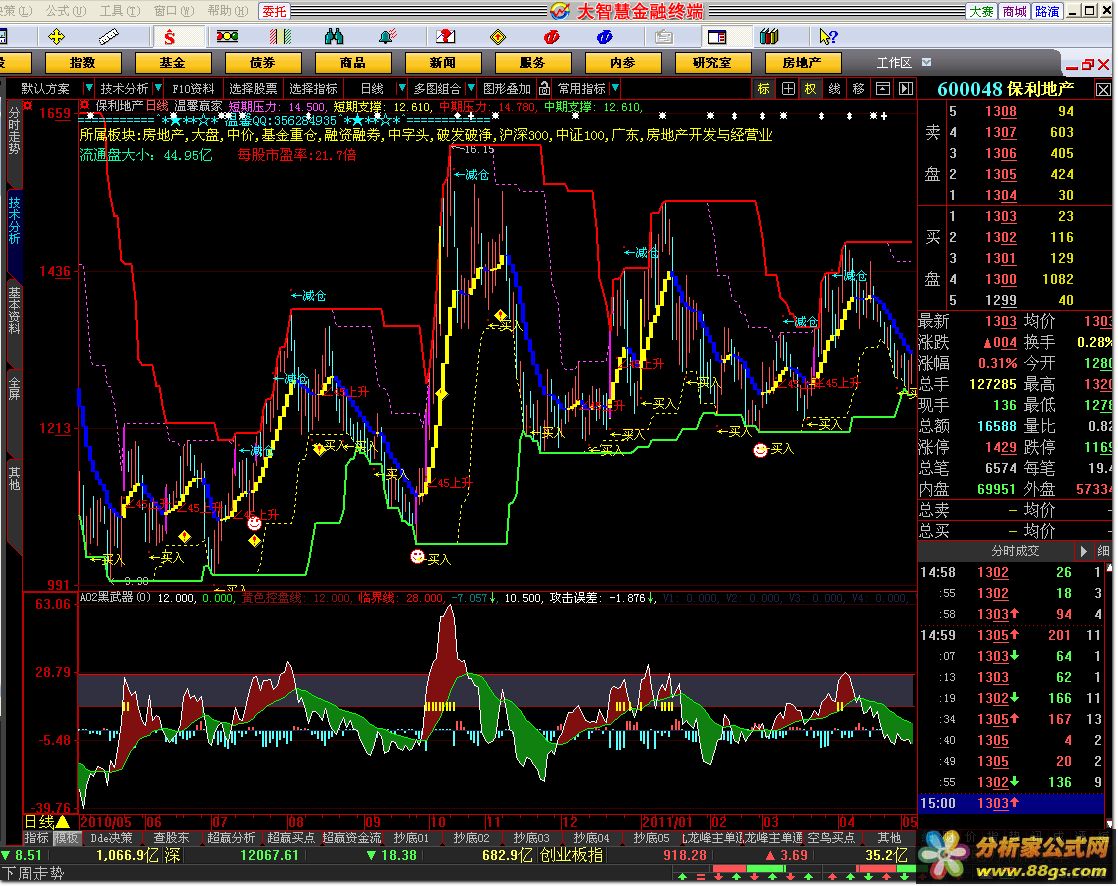Open the 新闻 tab
The image size is (1118, 886).
point(442,63)
